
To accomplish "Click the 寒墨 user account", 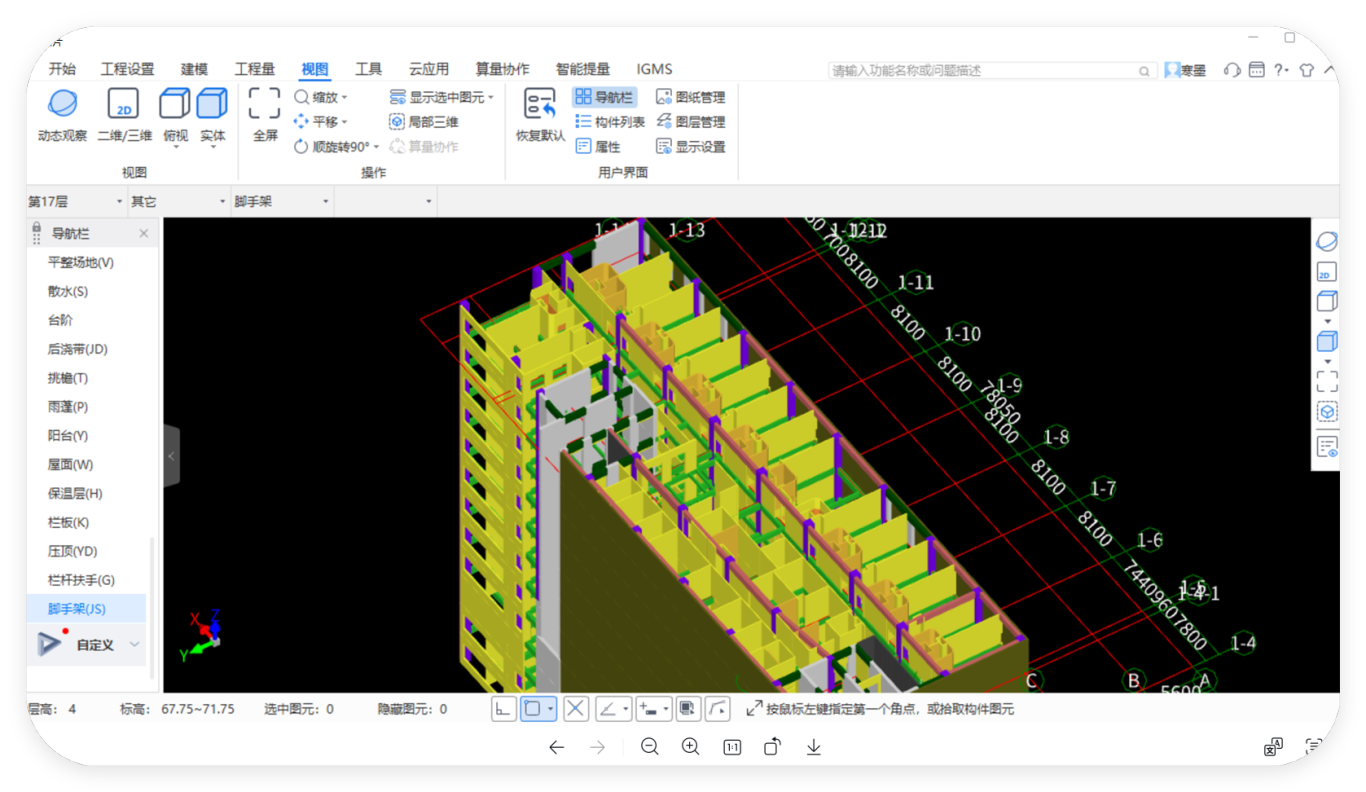I will (x=1185, y=70).
